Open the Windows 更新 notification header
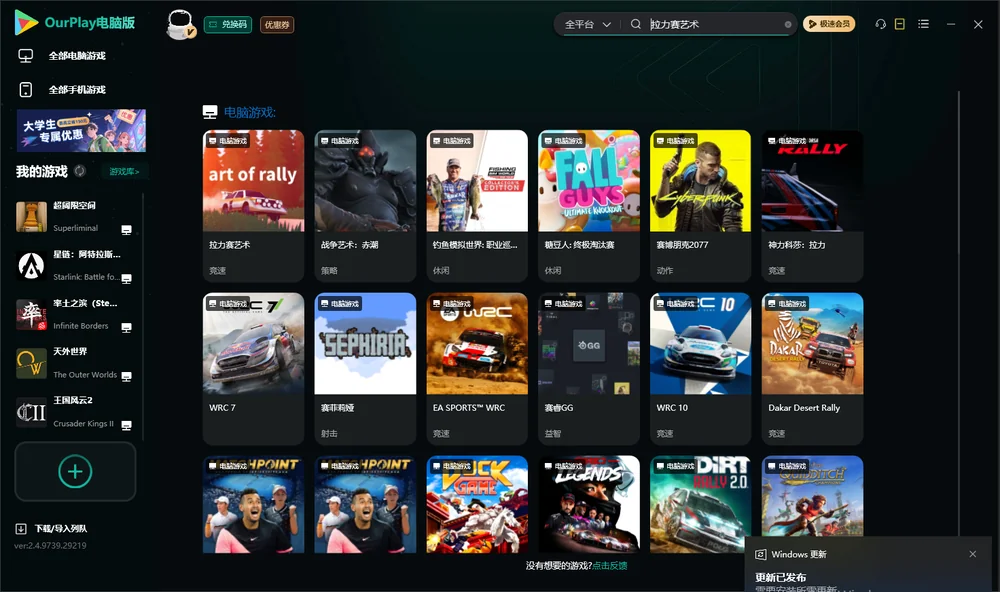 799,554
